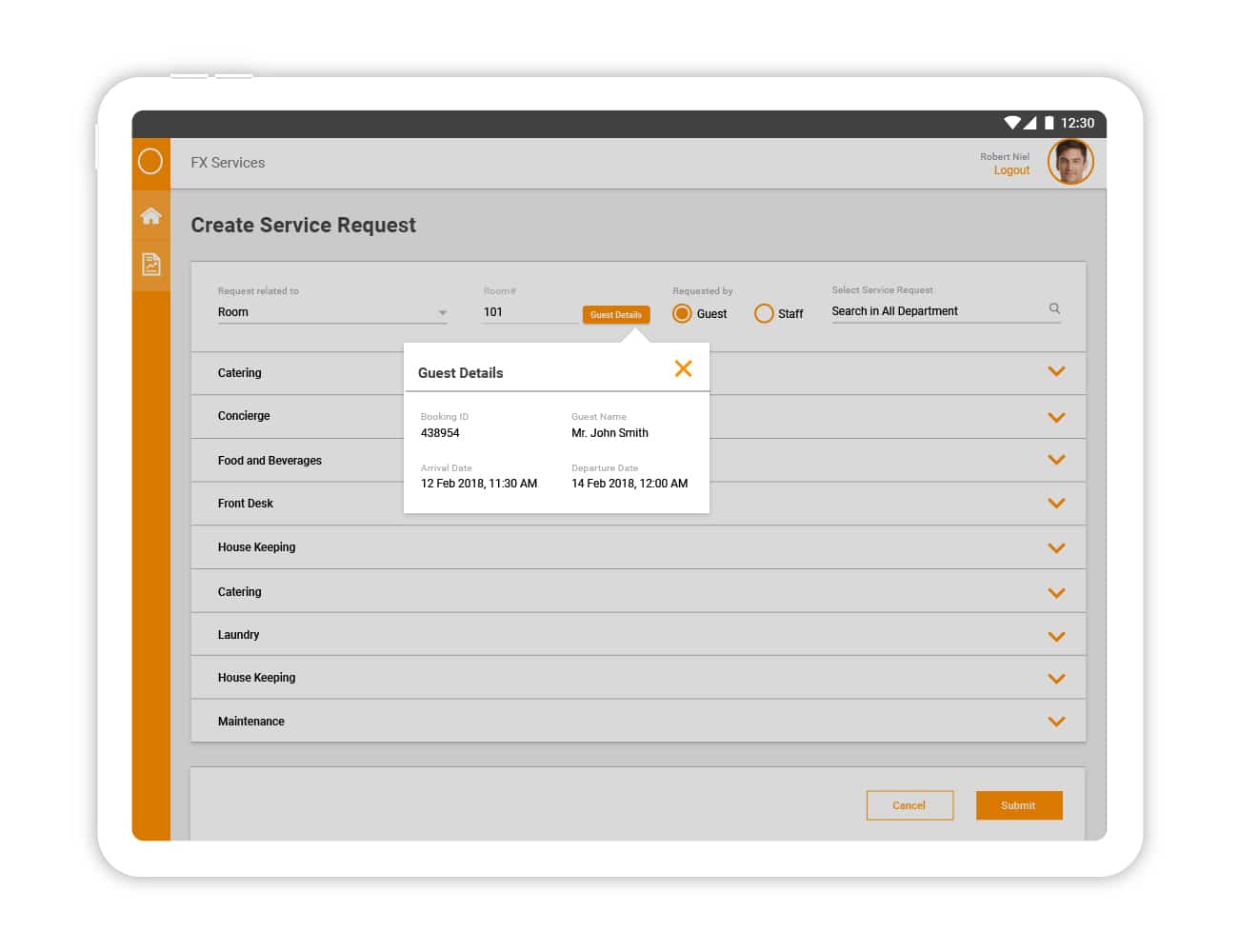Expand the Maintenance section
The height and width of the screenshot is (952, 1239).
coord(1055,722)
